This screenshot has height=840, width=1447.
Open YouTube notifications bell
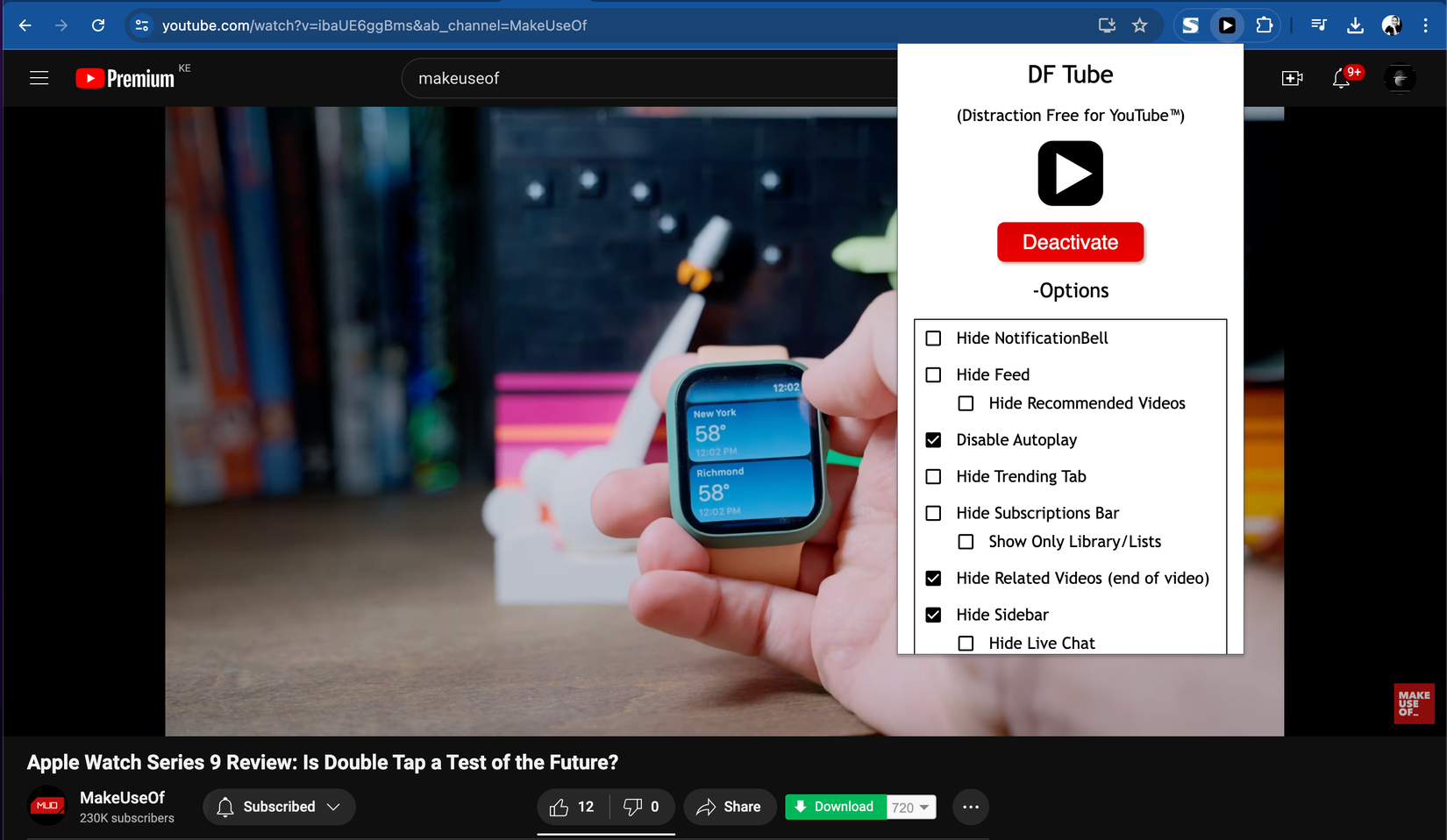point(1341,79)
